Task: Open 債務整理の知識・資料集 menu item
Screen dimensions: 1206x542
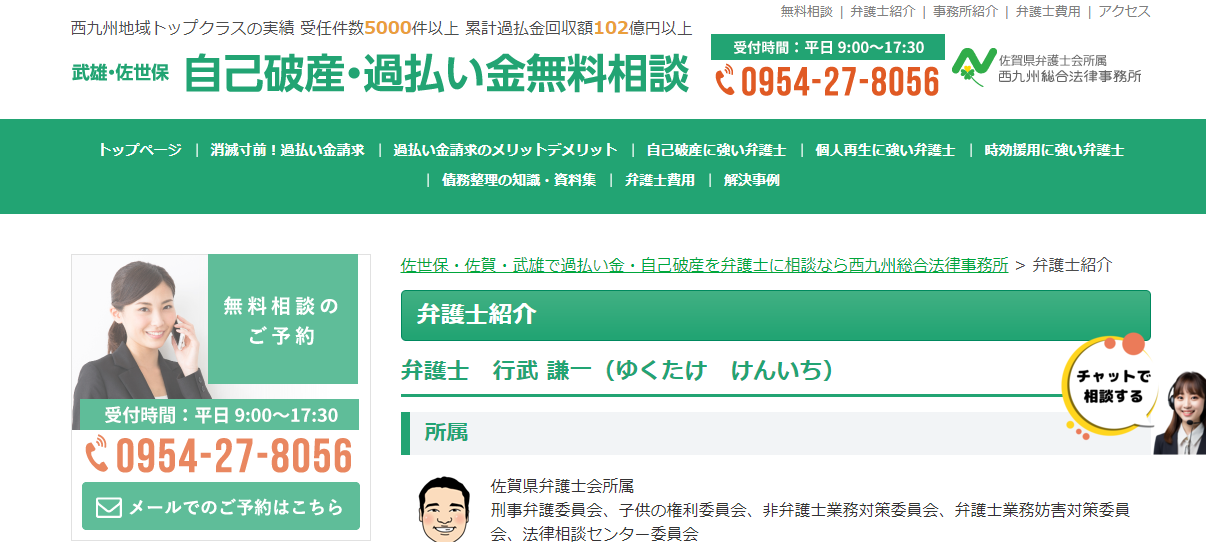Action: (x=519, y=180)
